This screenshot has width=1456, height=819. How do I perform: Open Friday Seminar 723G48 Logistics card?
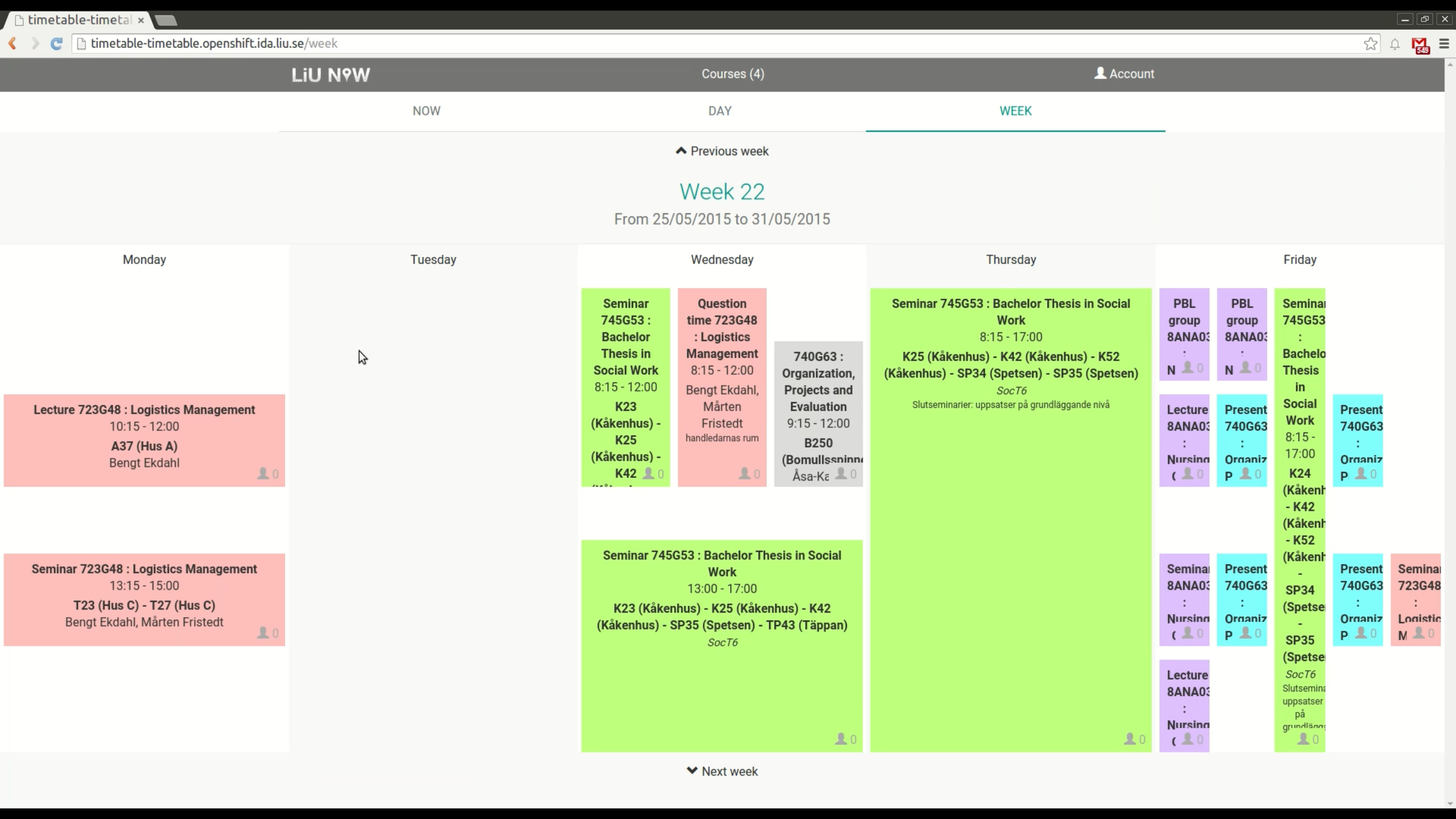[x=1416, y=599]
